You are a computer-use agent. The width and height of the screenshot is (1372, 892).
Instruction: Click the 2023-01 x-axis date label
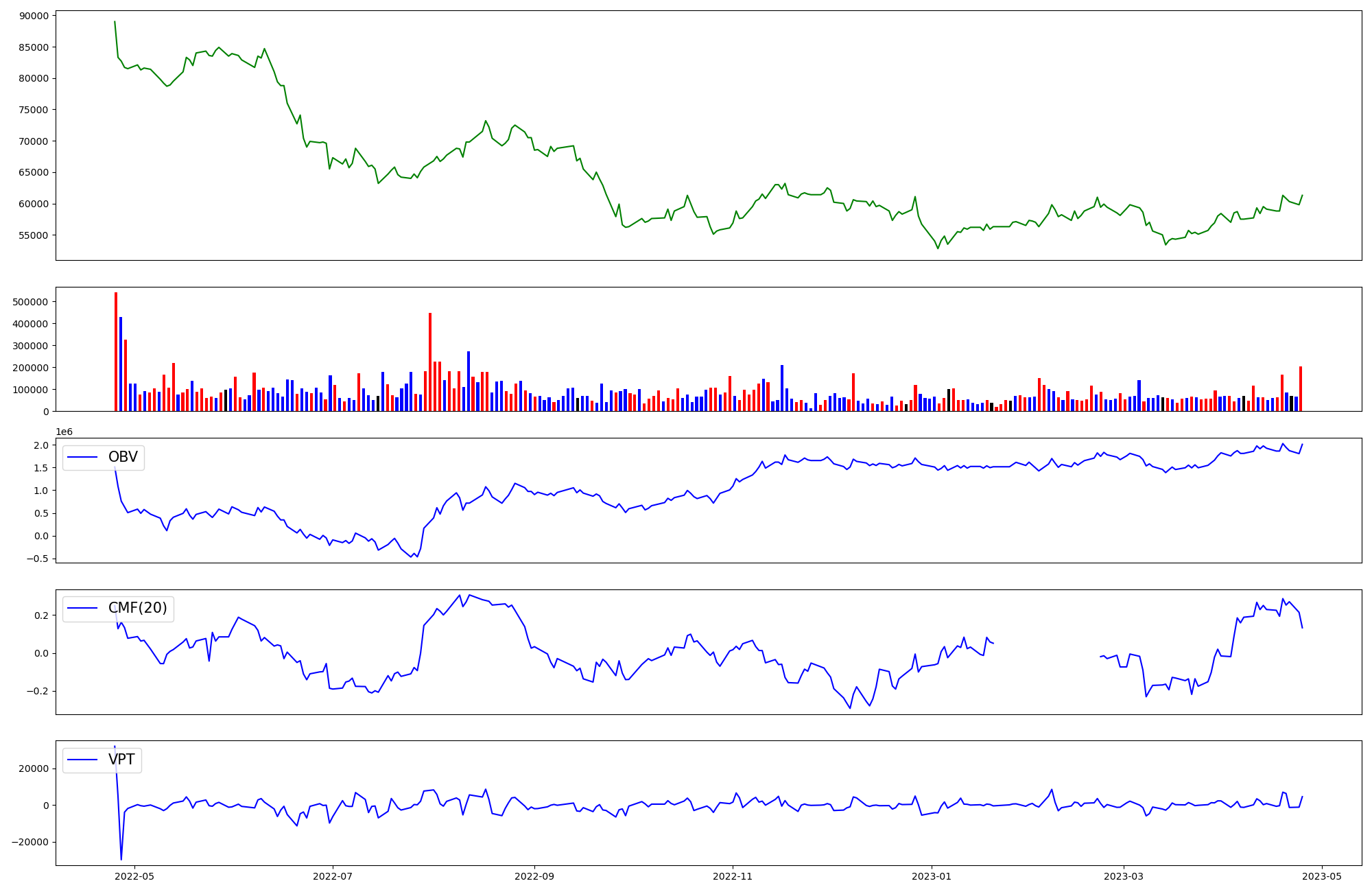(932, 876)
